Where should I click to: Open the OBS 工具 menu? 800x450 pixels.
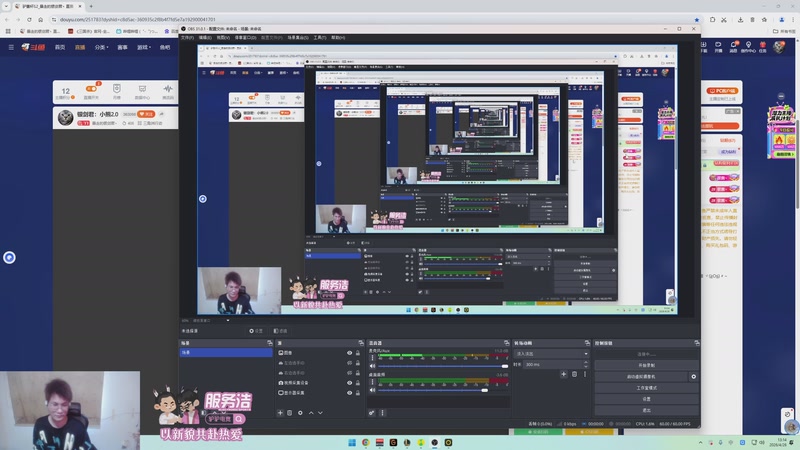pos(320,38)
